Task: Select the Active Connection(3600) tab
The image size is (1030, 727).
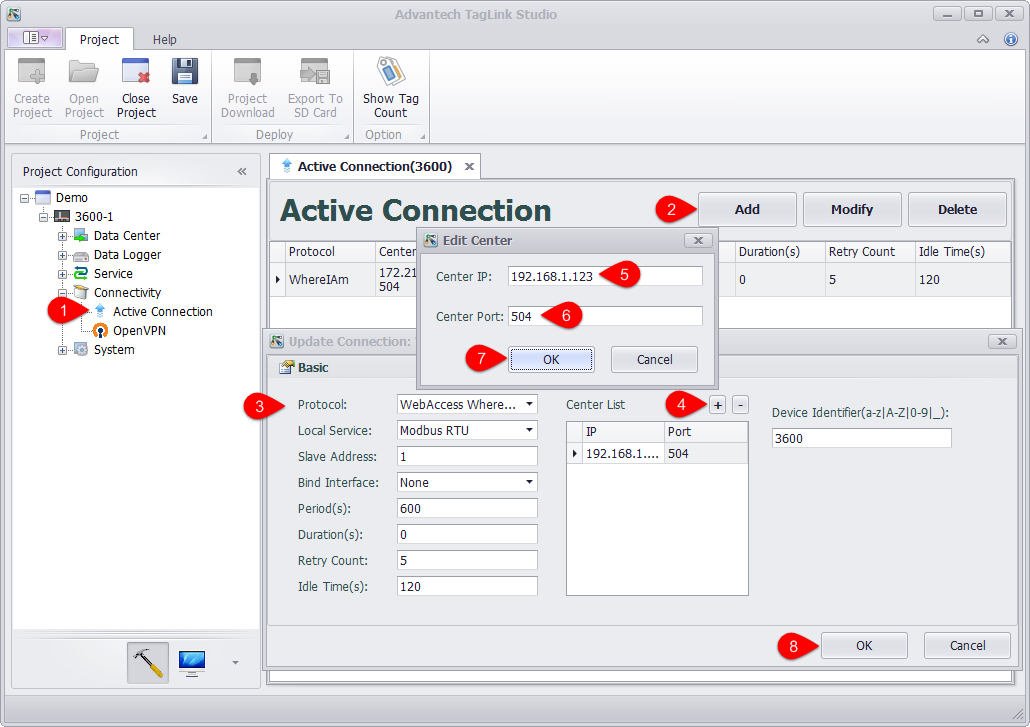Action: pyautogui.click(x=374, y=166)
